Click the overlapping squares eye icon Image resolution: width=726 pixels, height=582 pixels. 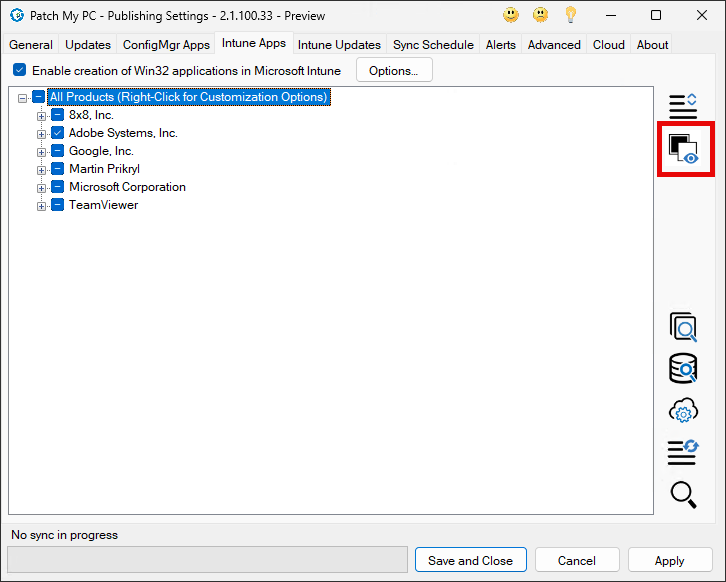point(683,149)
